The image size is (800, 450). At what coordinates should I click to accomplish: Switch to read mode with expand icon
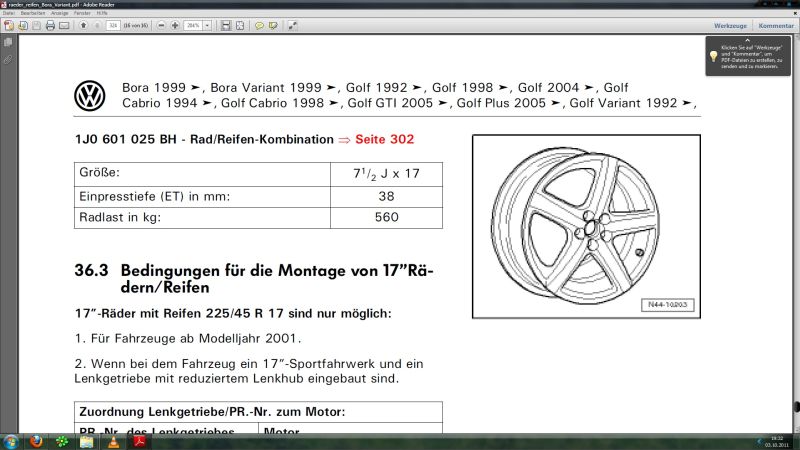pos(292,25)
